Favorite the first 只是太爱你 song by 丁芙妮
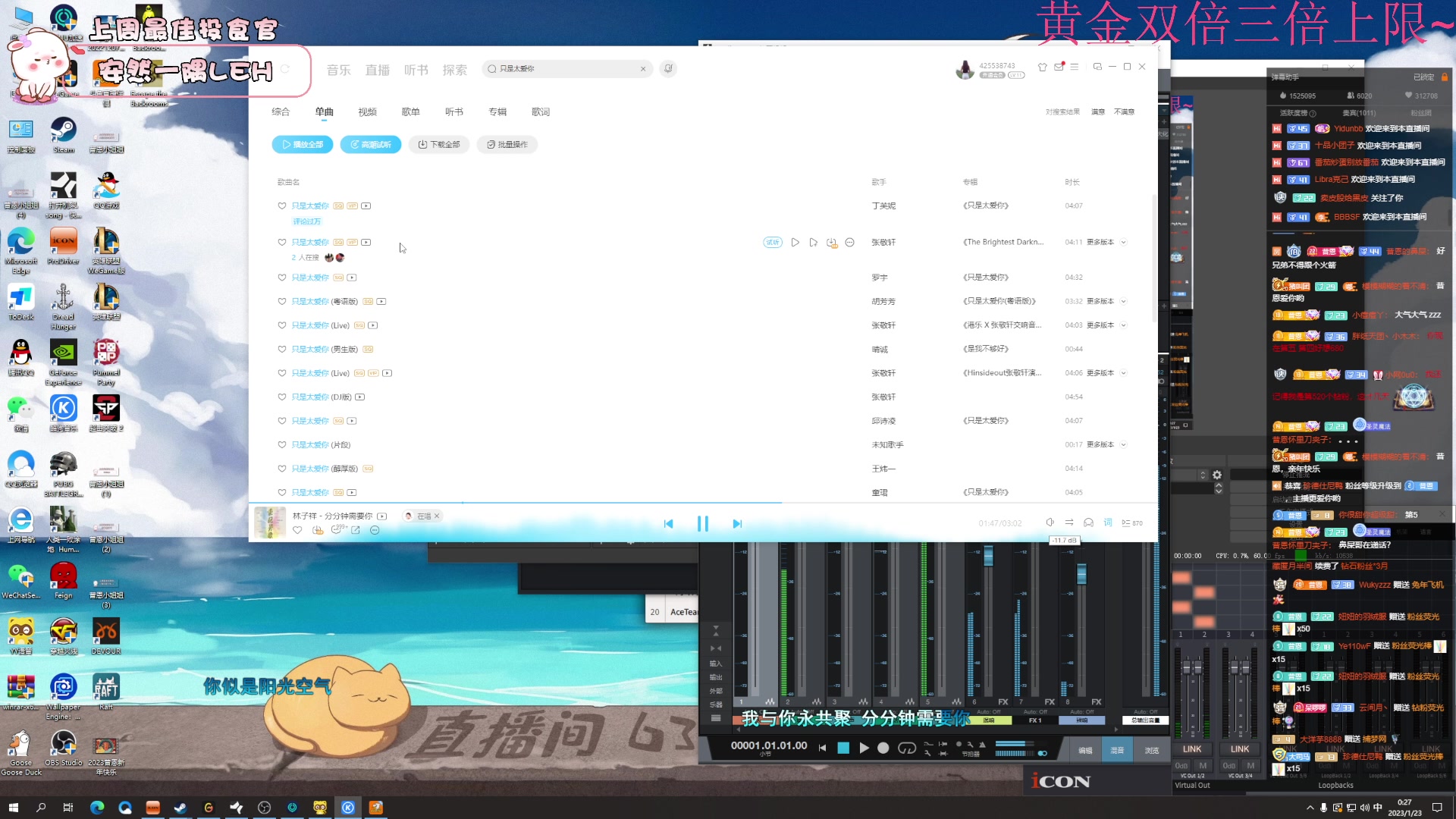The image size is (1456, 819). click(282, 206)
